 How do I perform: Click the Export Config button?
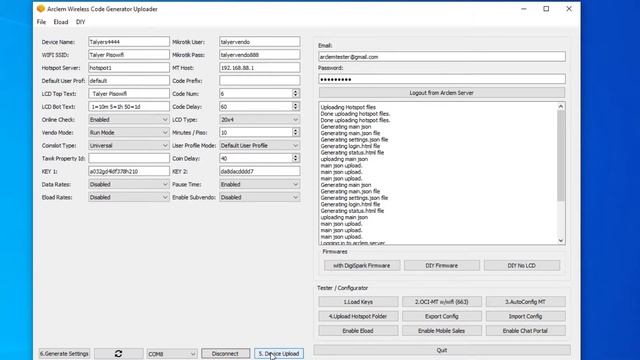coord(442,316)
